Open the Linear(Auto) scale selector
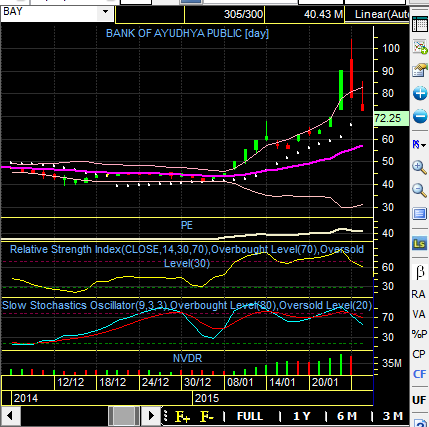The image size is (429, 427). [378, 14]
